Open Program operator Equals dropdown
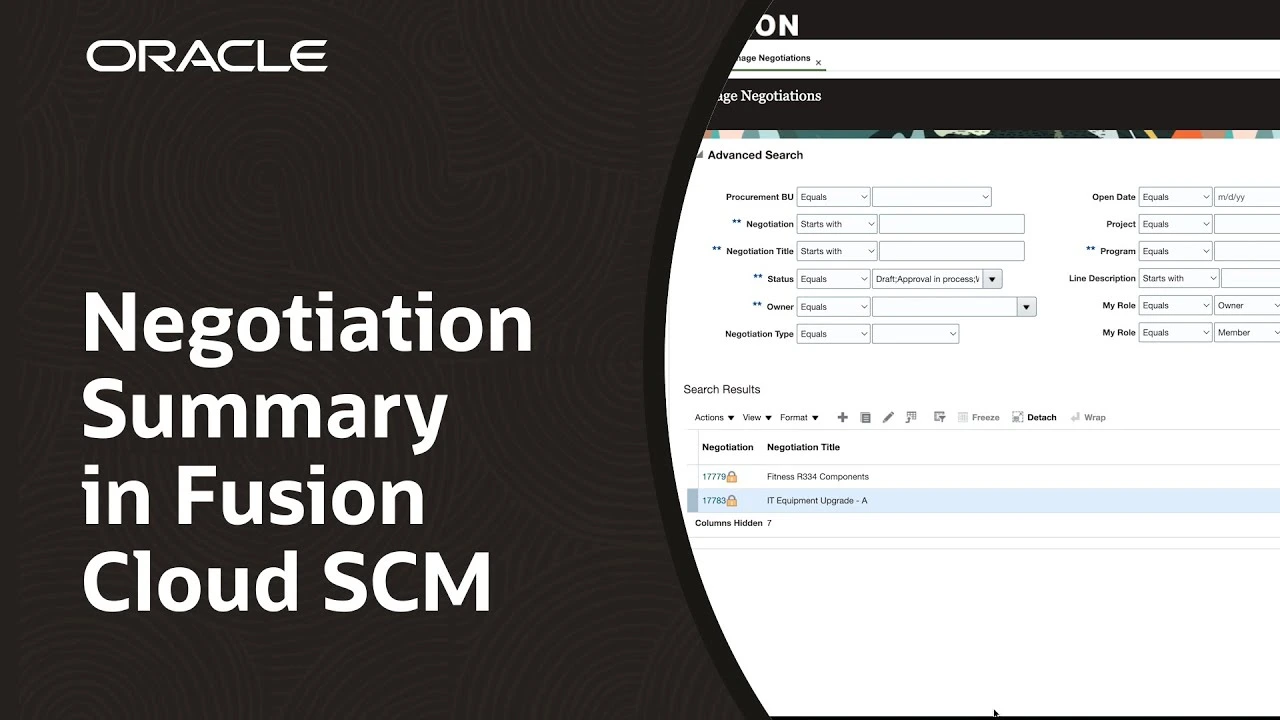The width and height of the screenshot is (1280, 720). pyautogui.click(x=1175, y=251)
